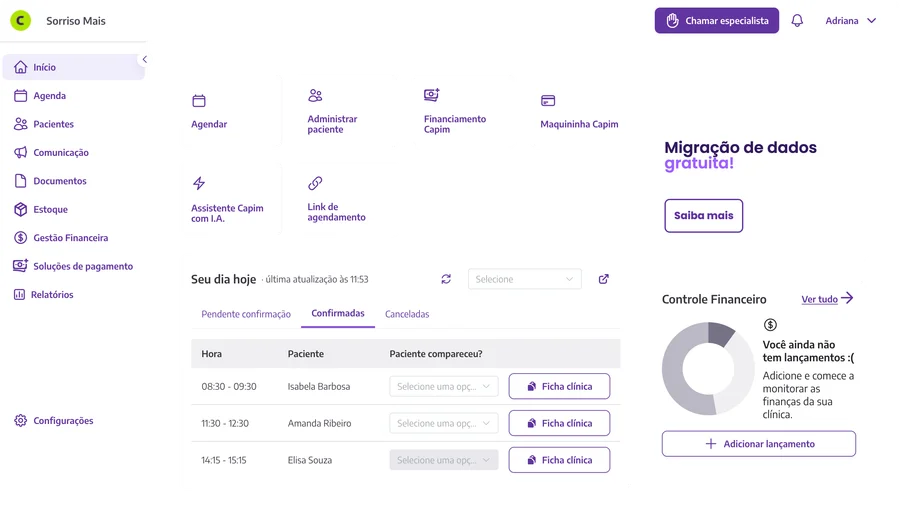The height and width of the screenshot is (512, 900).
Task: Open Pacientes from the sidebar
Action: coord(44,124)
